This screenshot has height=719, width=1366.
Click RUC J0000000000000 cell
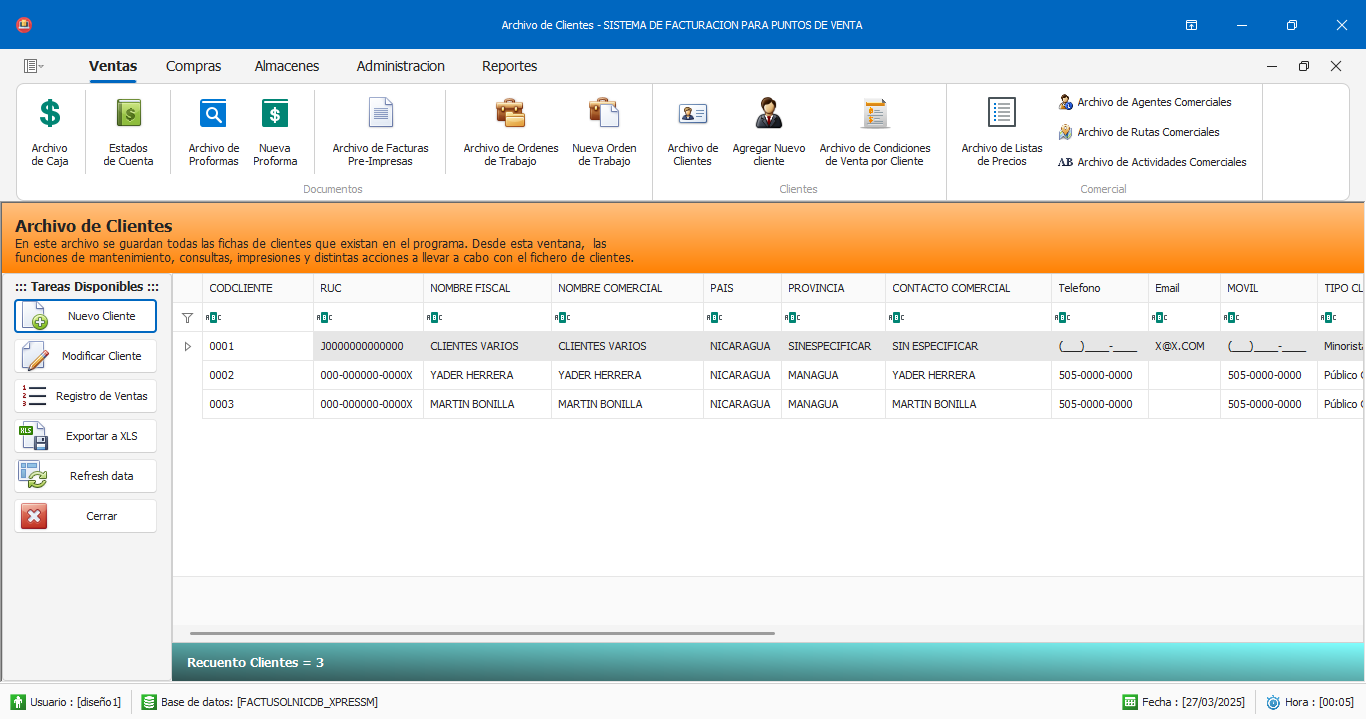pyautogui.click(x=368, y=346)
